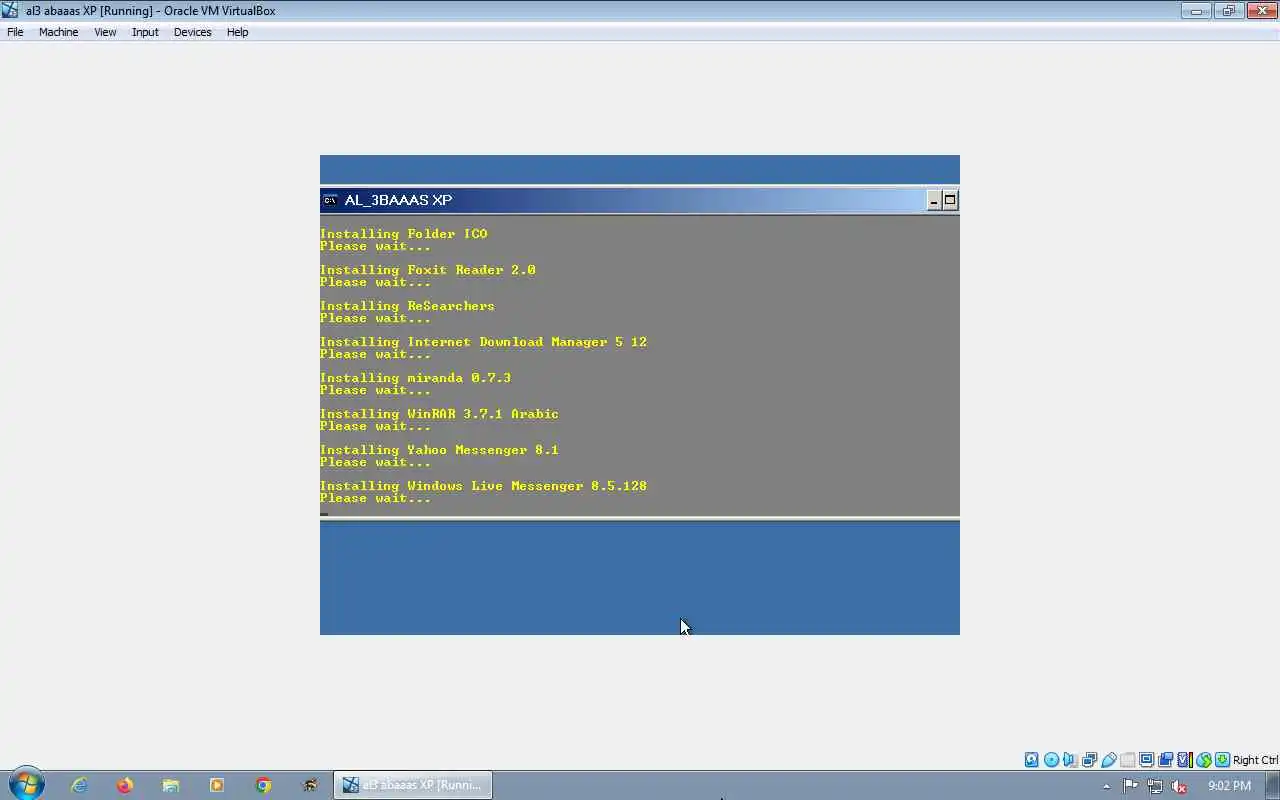
Task: Click the muted volume tray icon
Action: pyautogui.click(x=1179, y=786)
